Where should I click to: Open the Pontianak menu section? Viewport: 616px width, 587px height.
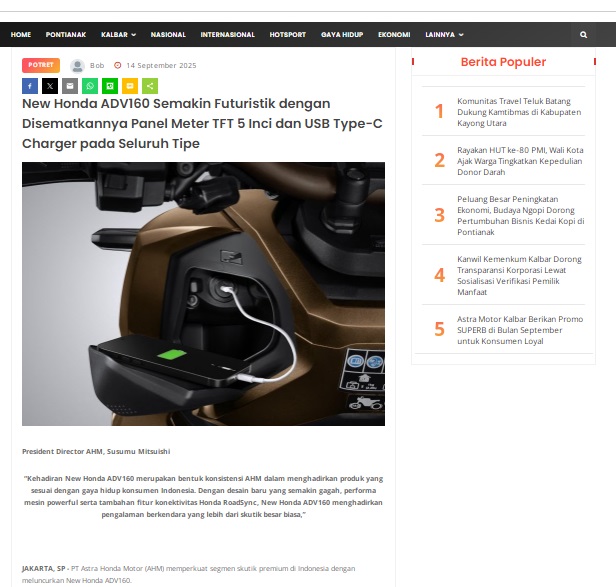[x=66, y=35]
